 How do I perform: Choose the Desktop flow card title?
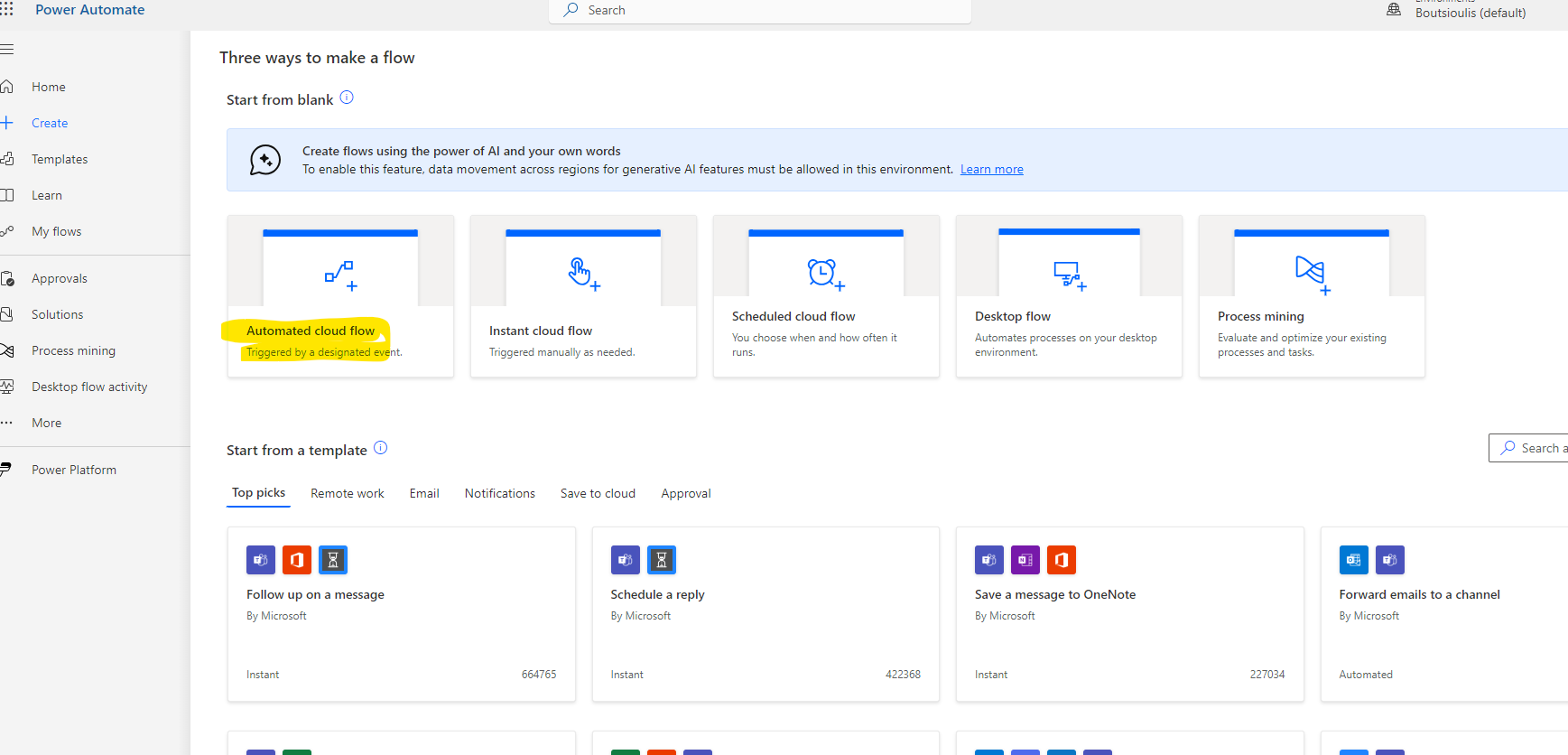[1013, 316]
